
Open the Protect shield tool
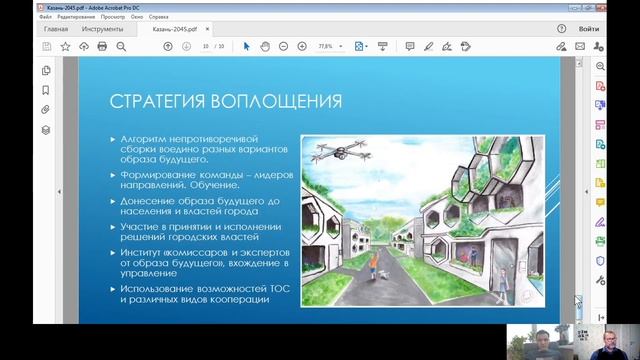click(x=600, y=261)
